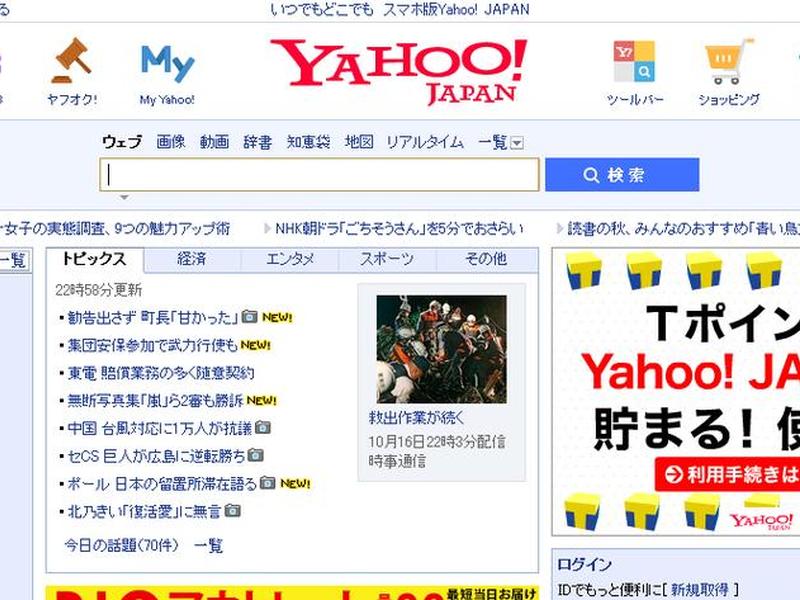Open headline 無断写真集「嵐」ら2審も勝訴

[155, 401]
